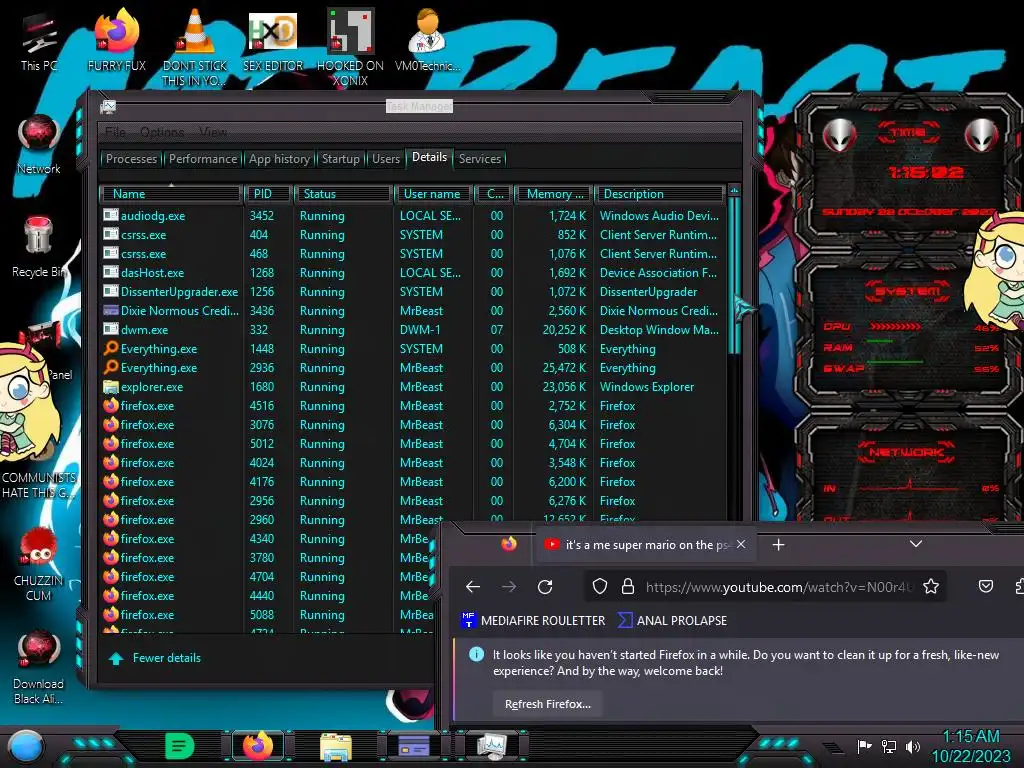Click the scrollbar up arrow in Details
The height and width of the screenshot is (768, 1024).
pos(733,190)
